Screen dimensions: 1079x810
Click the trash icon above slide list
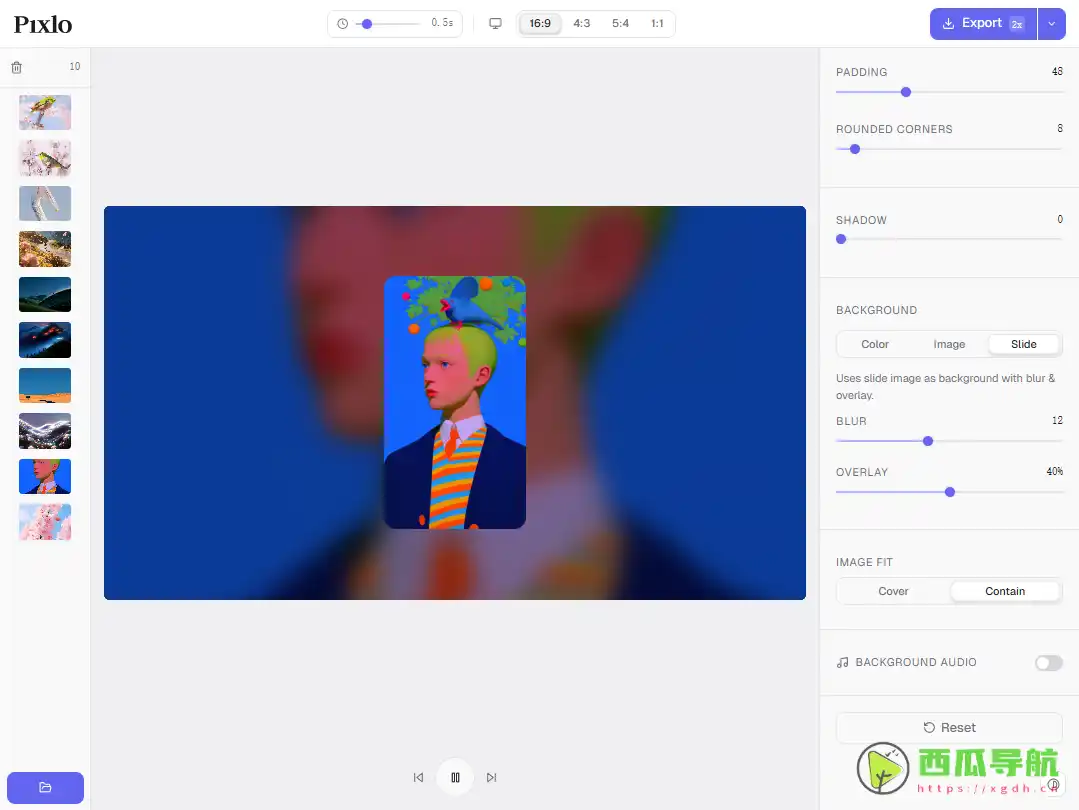[16, 66]
